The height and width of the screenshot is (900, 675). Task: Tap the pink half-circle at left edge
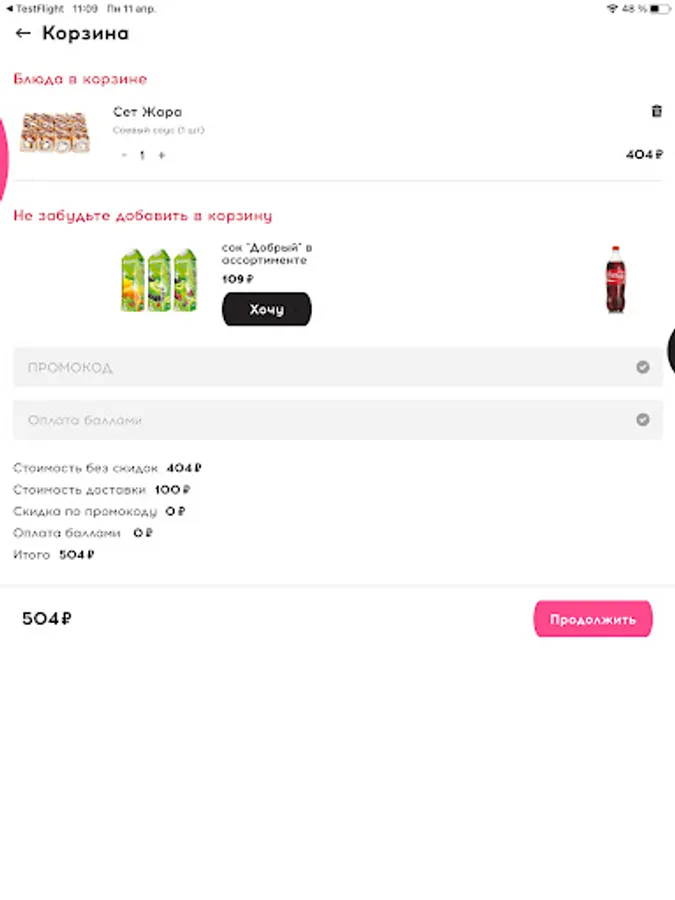(x=3, y=158)
